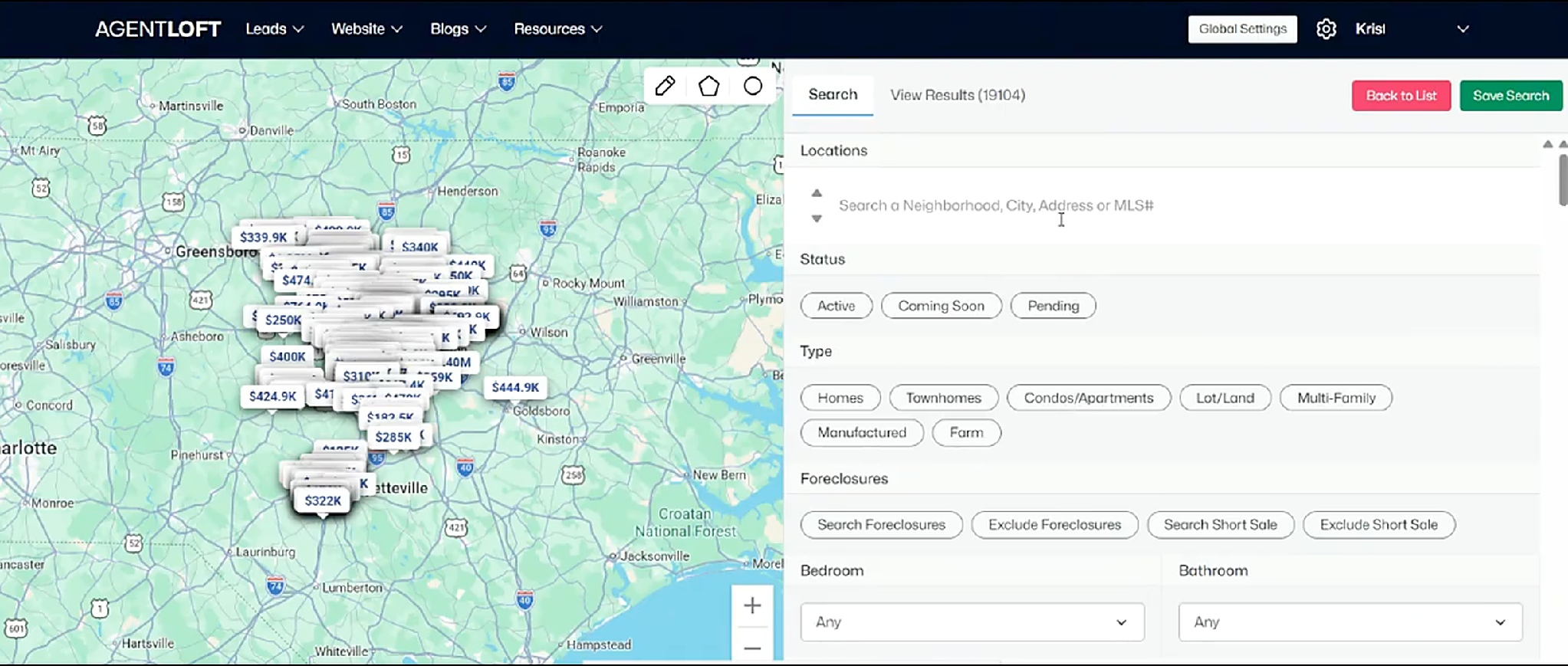Open the $322K map price marker
This screenshot has width=1568, height=666.
tap(323, 500)
